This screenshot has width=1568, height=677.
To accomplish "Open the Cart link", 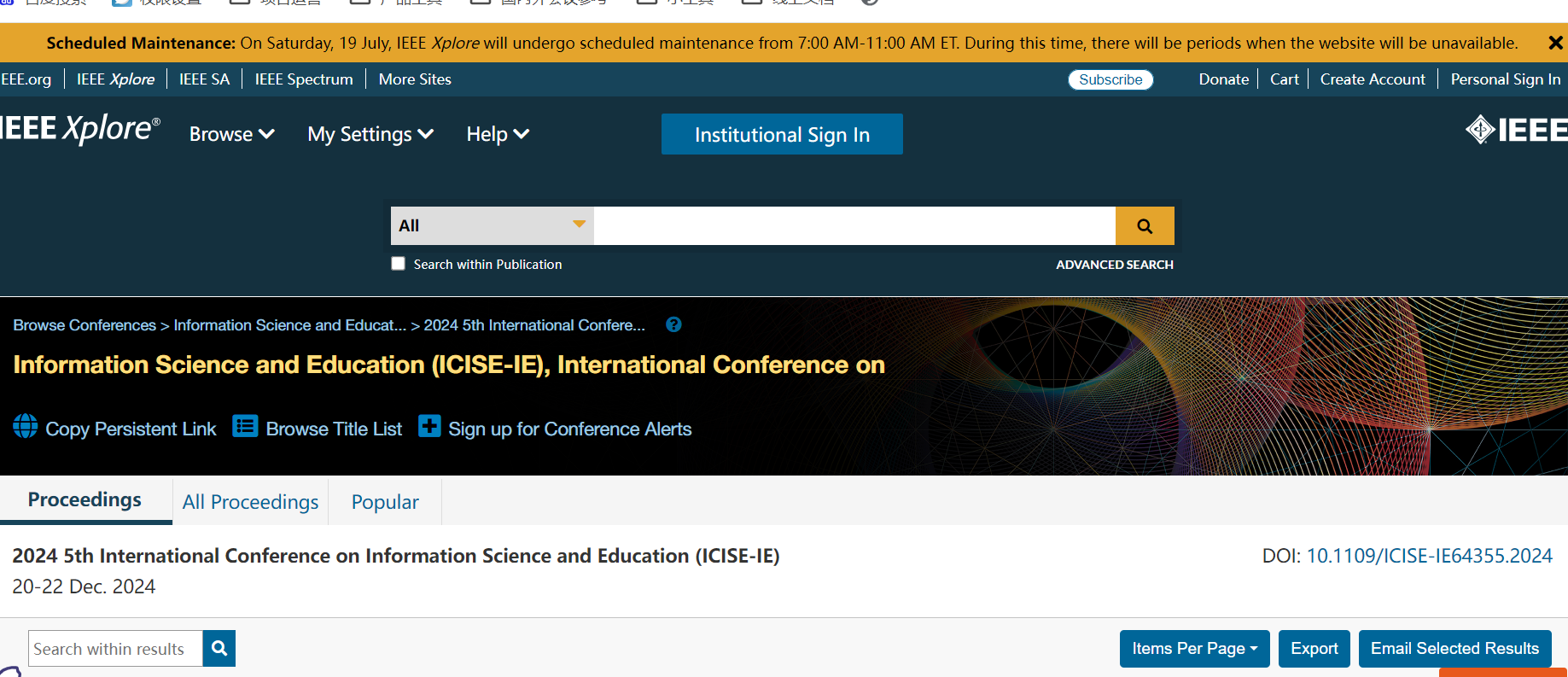I will coord(1284,79).
